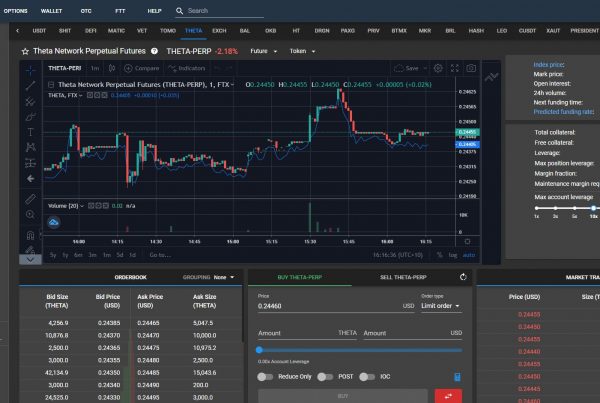Open the OTC menu
The height and width of the screenshot is (403, 600).
click(86, 11)
